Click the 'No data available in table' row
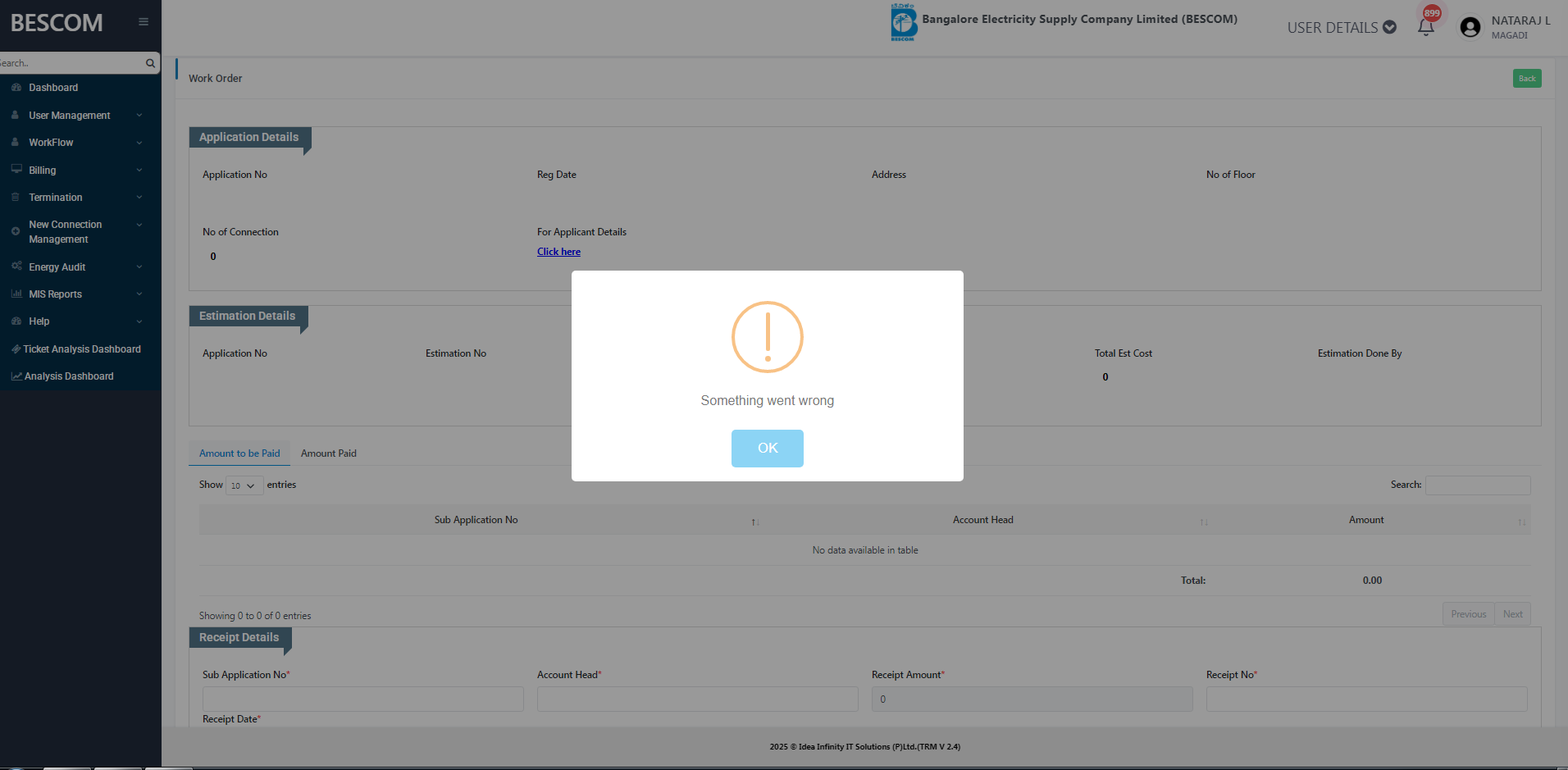 click(x=865, y=550)
